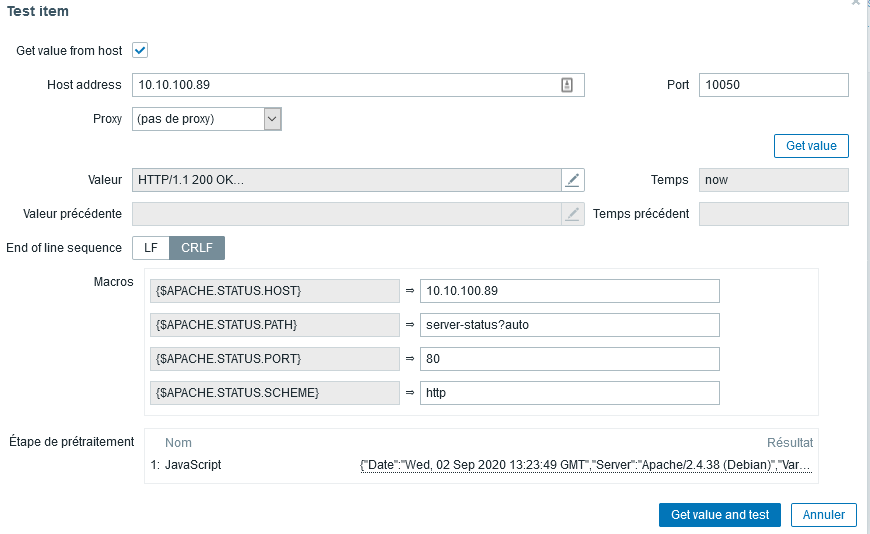870x534 pixels.
Task: Click the pencil icon beside Valeur field
Action: 572,180
